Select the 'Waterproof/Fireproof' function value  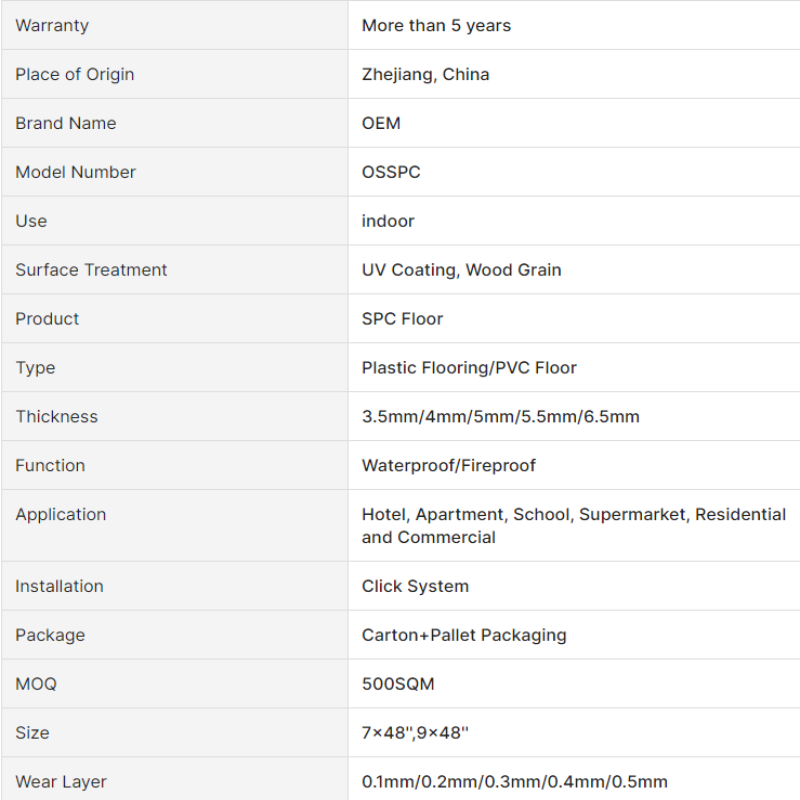[449, 465]
